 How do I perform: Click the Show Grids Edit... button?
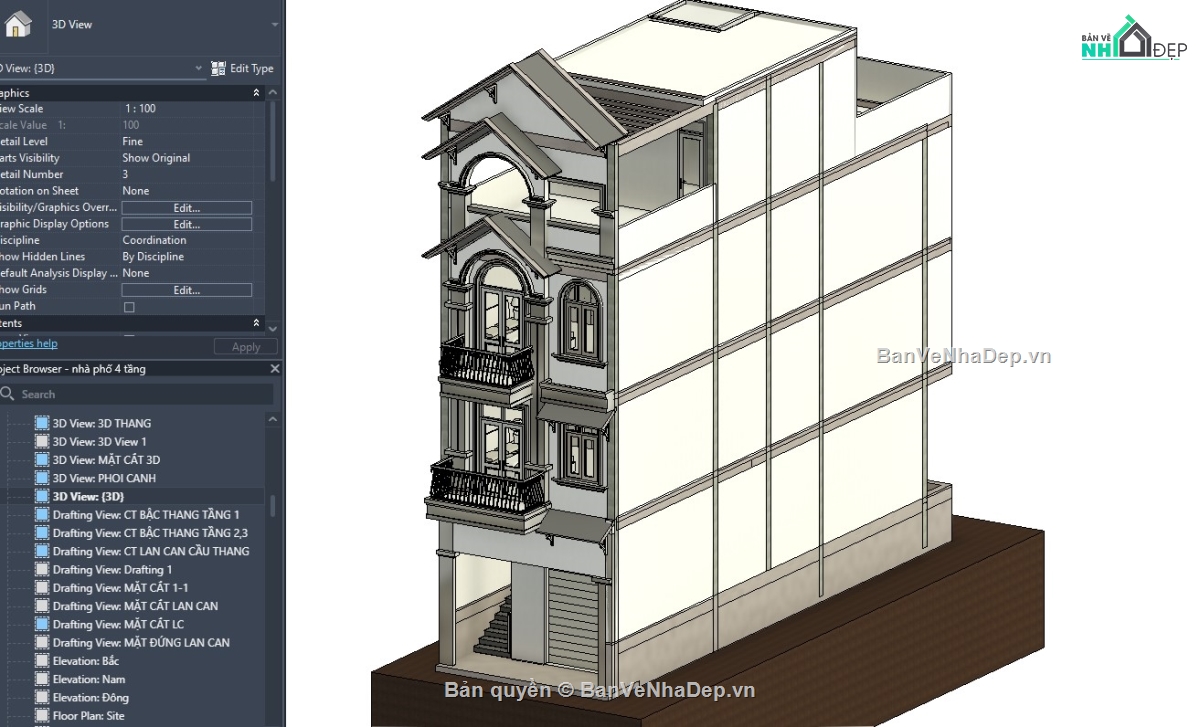click(187, 290)
